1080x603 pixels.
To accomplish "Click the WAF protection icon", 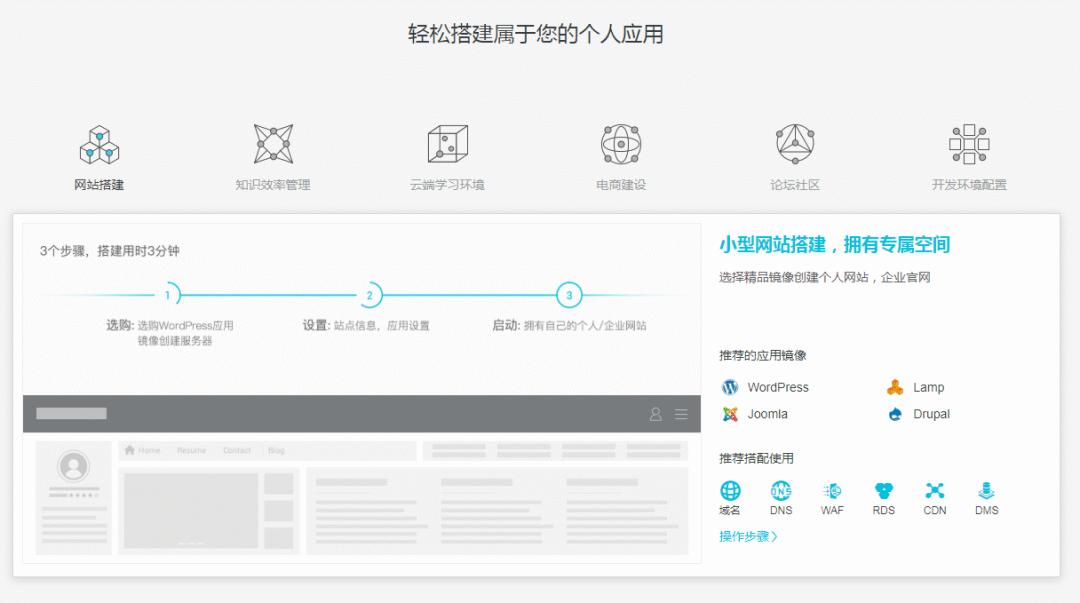I will click(x=832, y=492).
